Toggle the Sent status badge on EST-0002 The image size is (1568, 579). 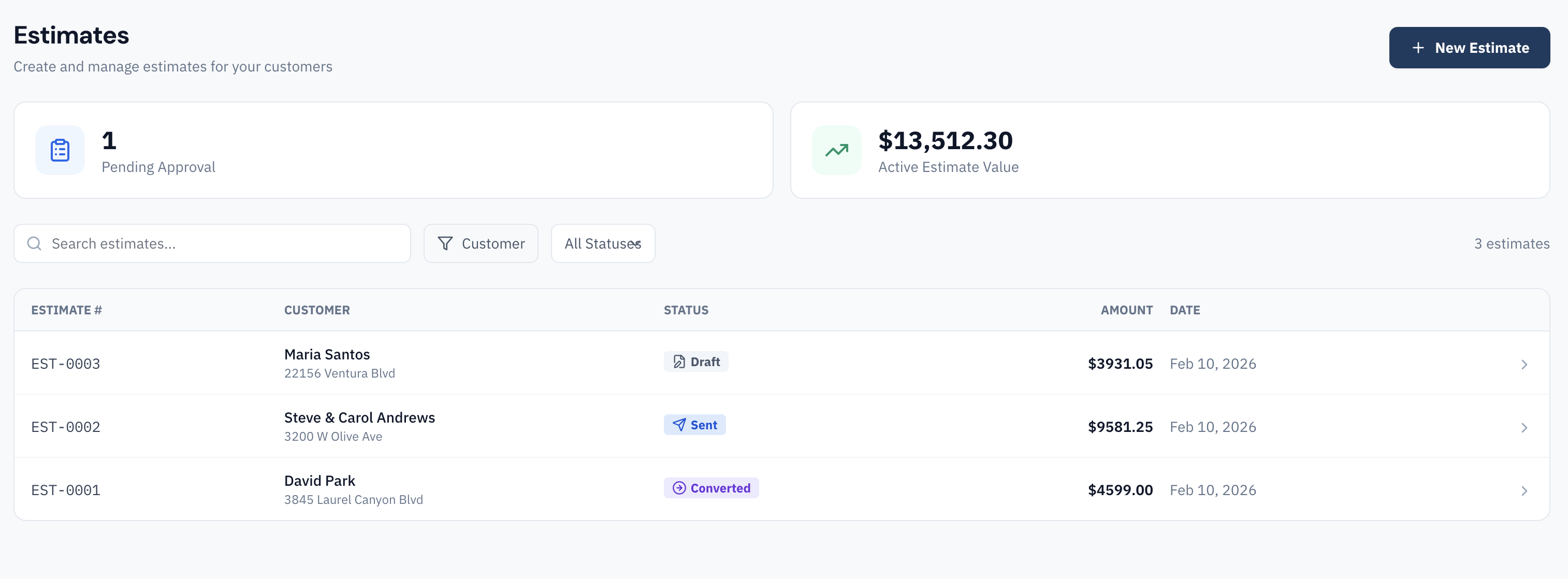694,424
